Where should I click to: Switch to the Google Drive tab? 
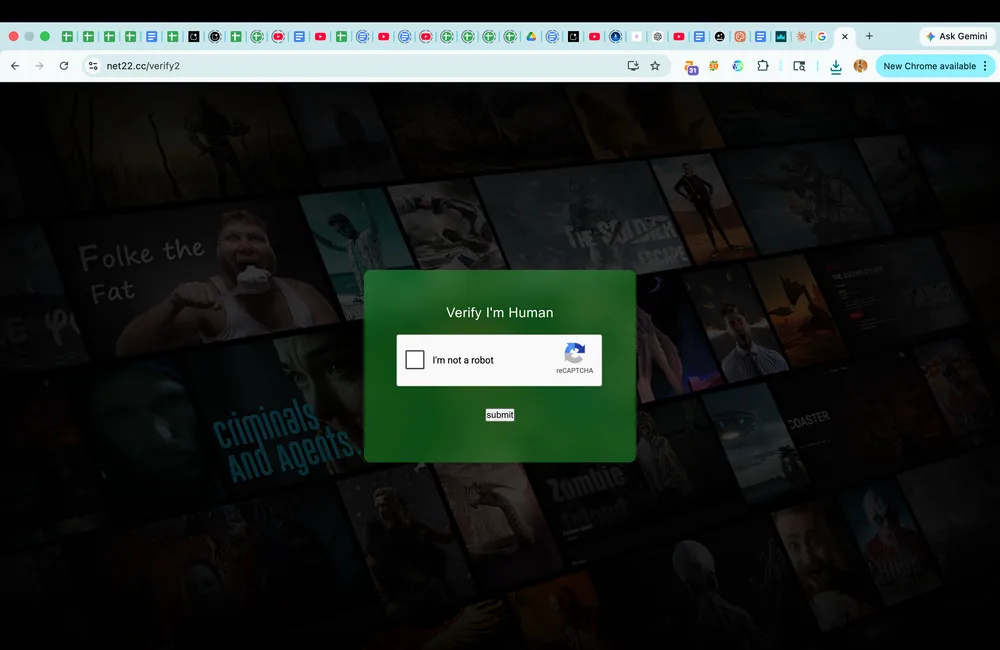(x=531, y=36)
